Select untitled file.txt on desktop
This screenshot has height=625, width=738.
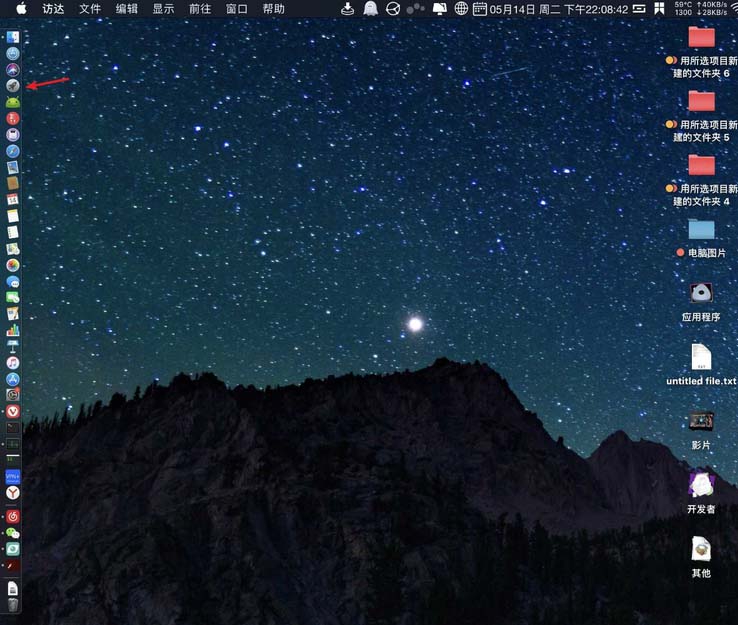pyautogui.click(x=701, y=365)
